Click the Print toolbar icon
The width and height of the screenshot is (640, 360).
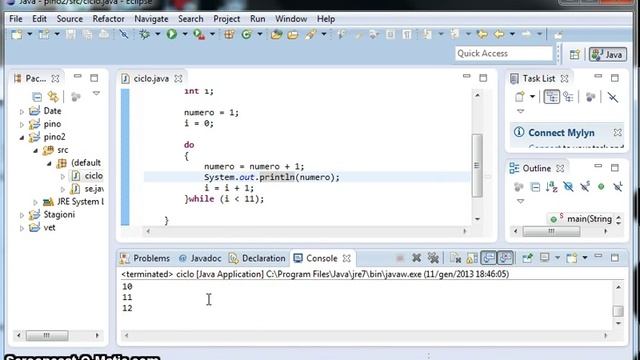pyautogui.click(x=104, y=34)
